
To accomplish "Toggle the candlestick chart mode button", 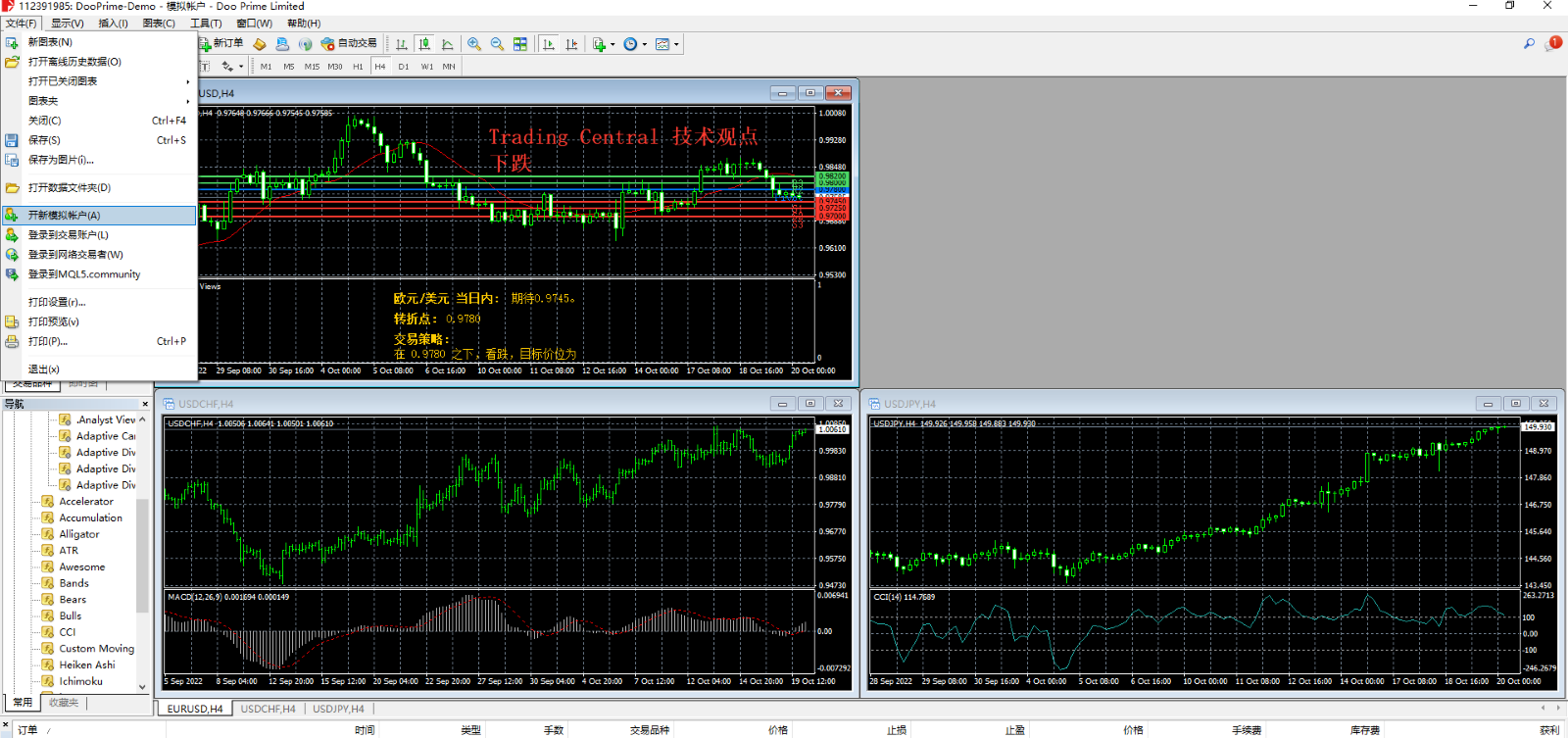I will 424,44.
